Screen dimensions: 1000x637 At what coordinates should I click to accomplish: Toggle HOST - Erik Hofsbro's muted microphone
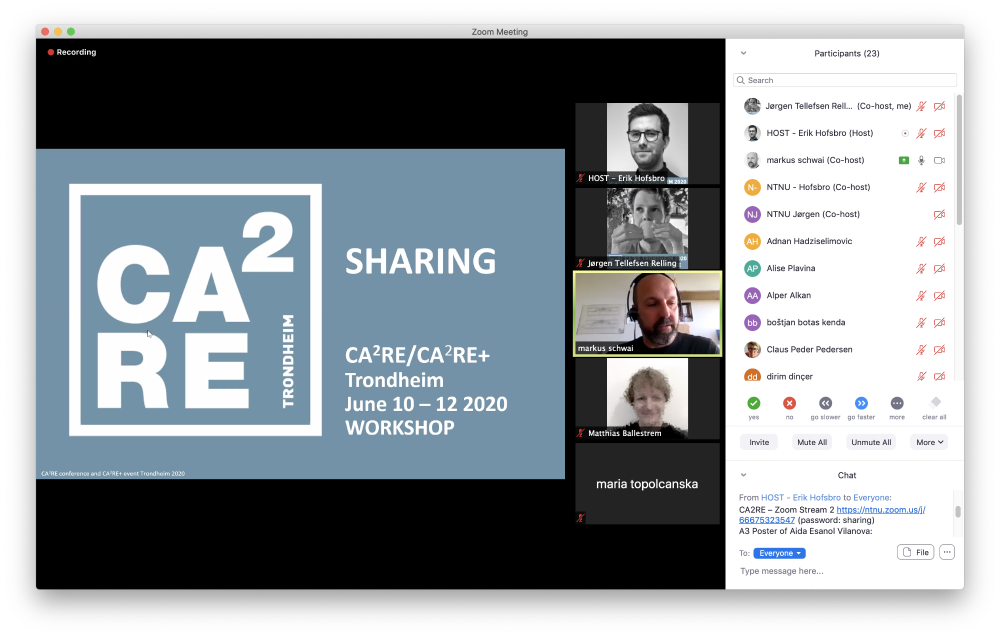point(922,133)
